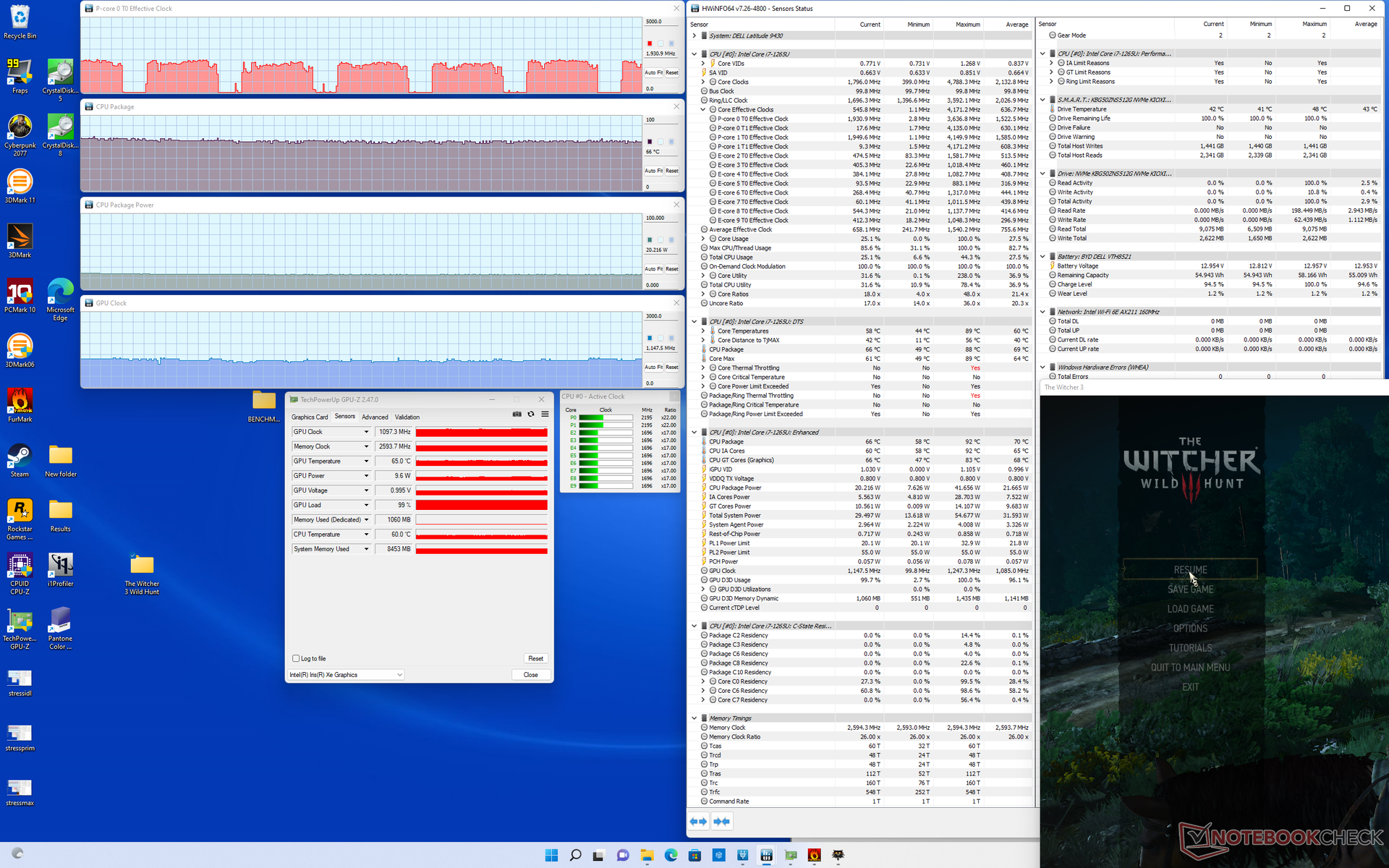
Task: Enable Log to file checkbox in GPU-Z
Action: click(x=296, y=658)
